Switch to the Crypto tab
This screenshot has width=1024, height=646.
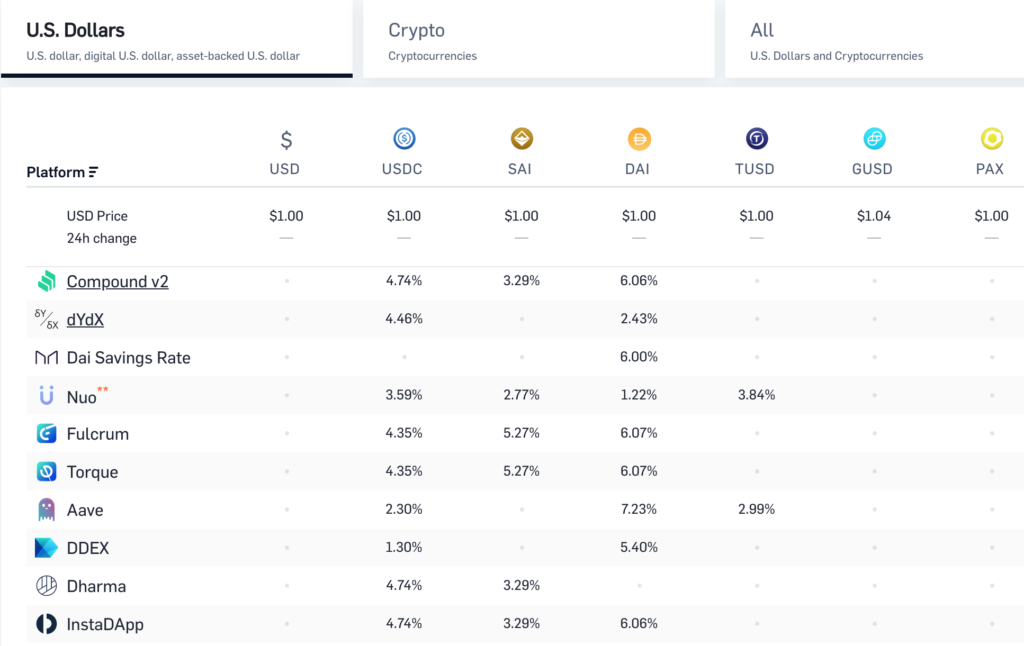[x=539, y=39]
